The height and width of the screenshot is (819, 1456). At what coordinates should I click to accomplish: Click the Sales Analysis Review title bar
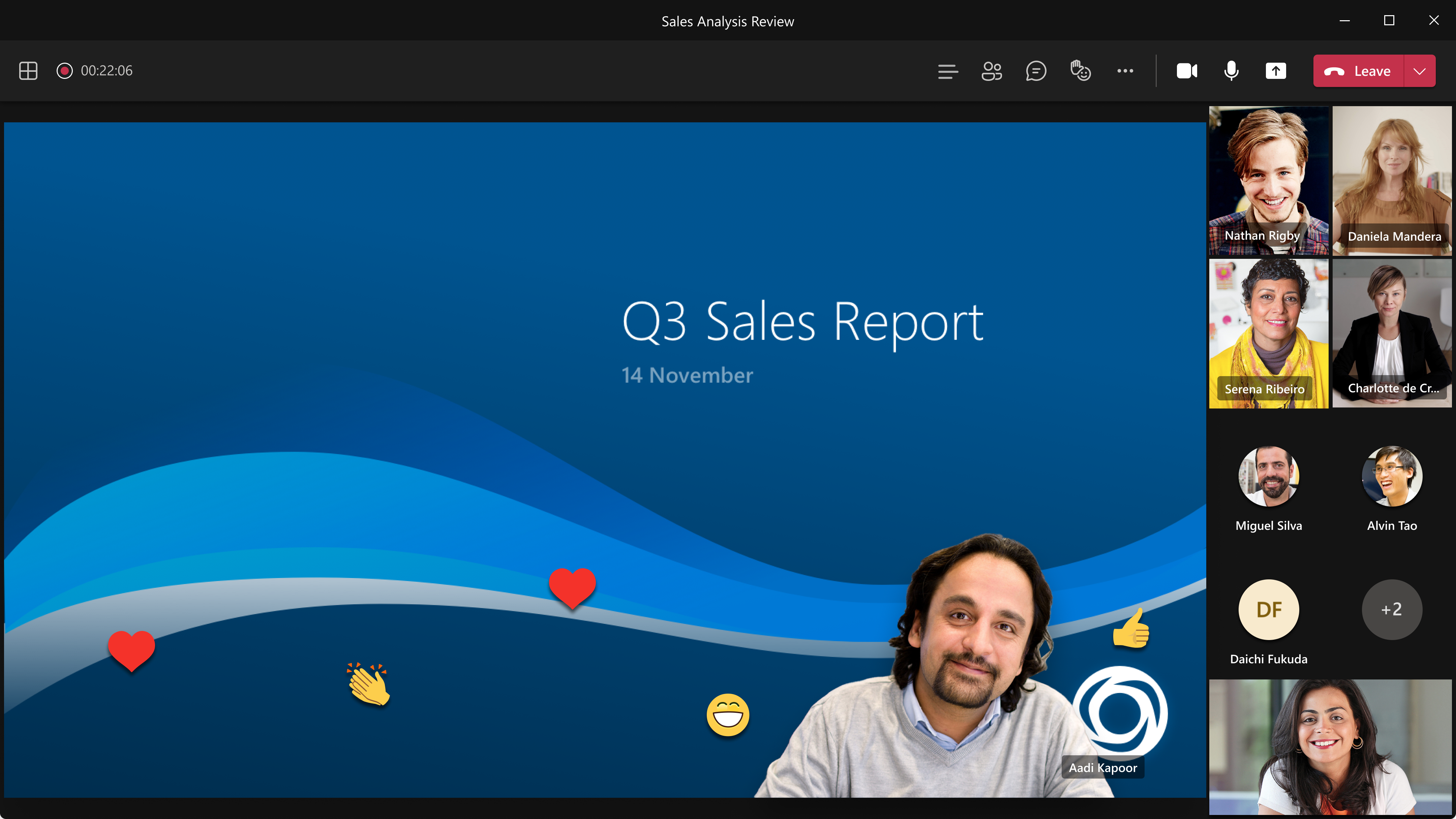(728, 21)
